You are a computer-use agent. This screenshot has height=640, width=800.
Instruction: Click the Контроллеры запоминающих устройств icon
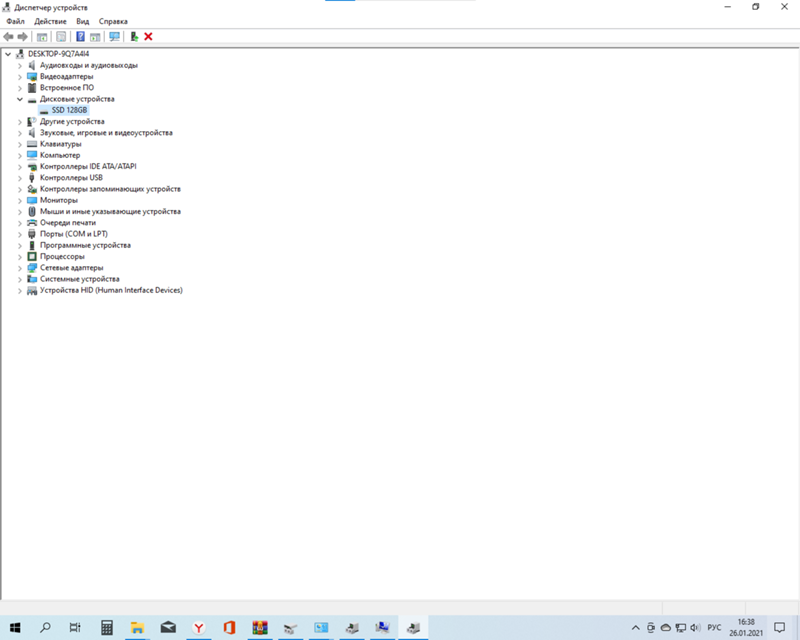tap(32, 189)
